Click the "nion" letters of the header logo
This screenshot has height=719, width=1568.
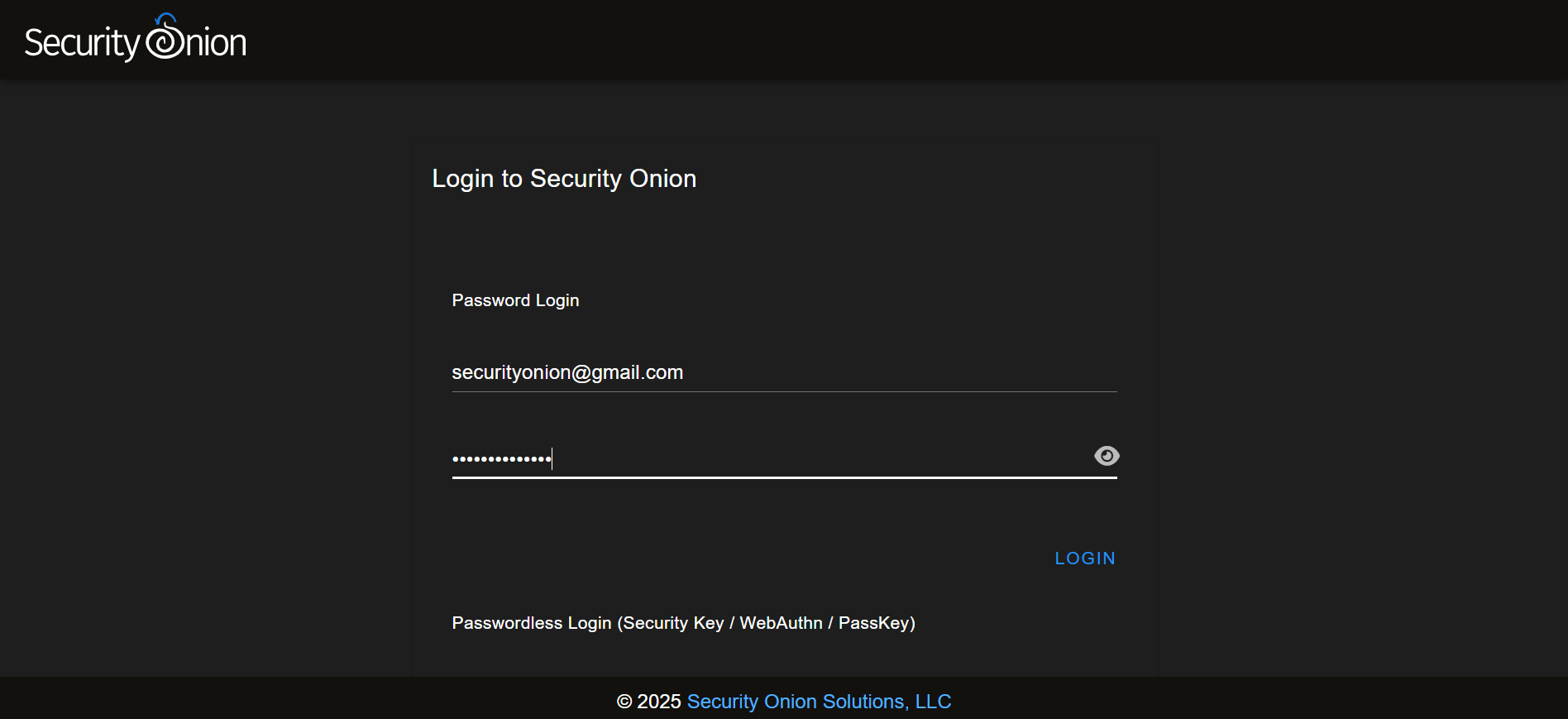[217, 43]
